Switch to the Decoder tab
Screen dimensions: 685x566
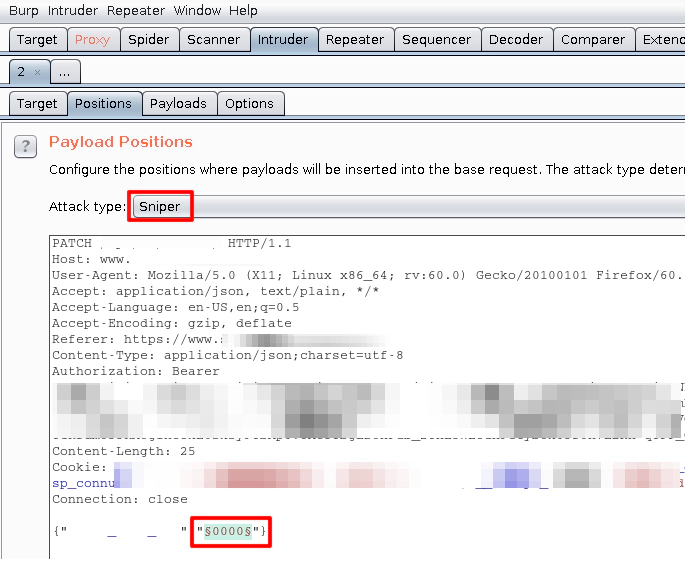(516, 40)
